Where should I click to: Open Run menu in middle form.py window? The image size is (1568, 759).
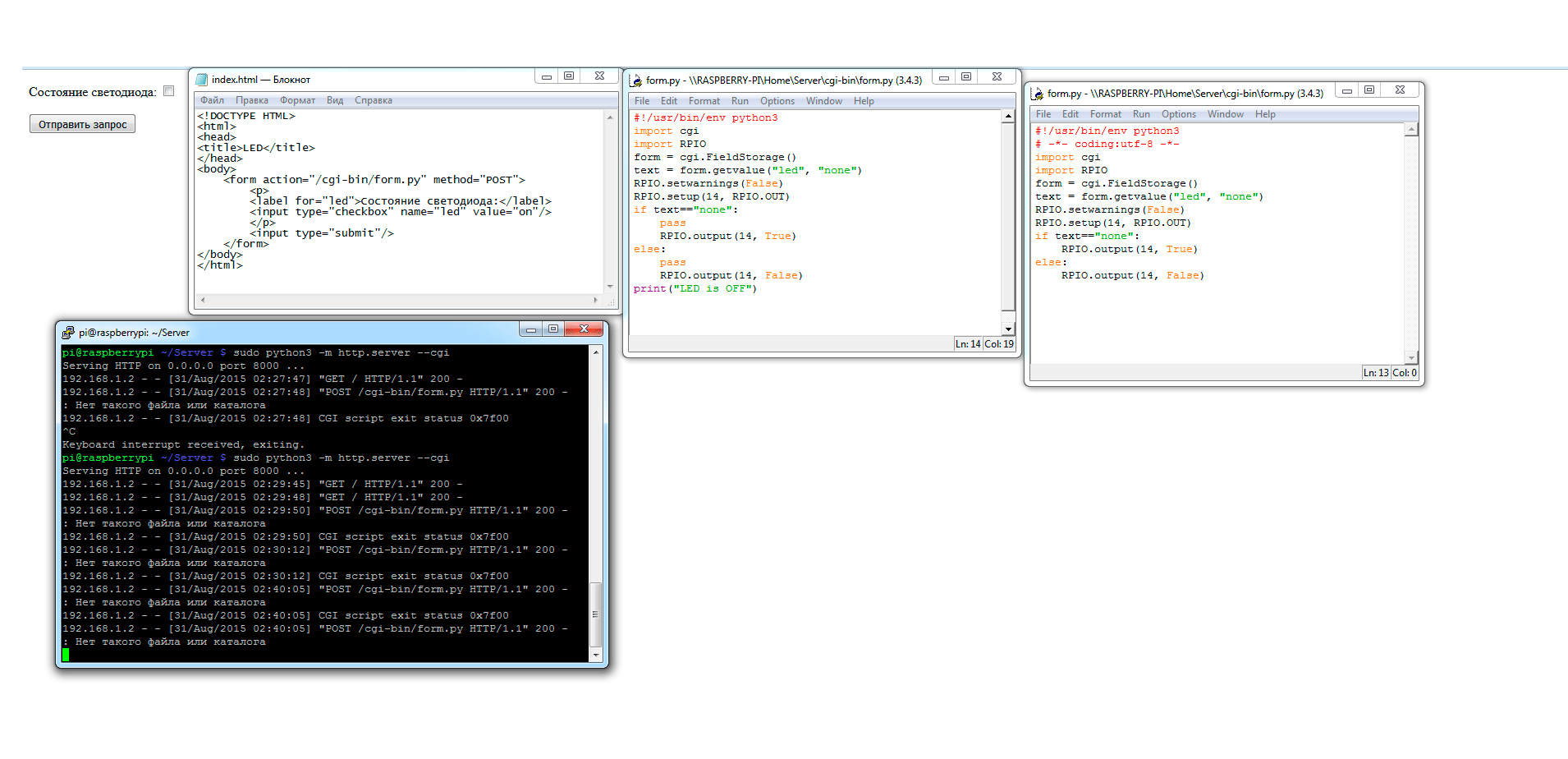740,101
